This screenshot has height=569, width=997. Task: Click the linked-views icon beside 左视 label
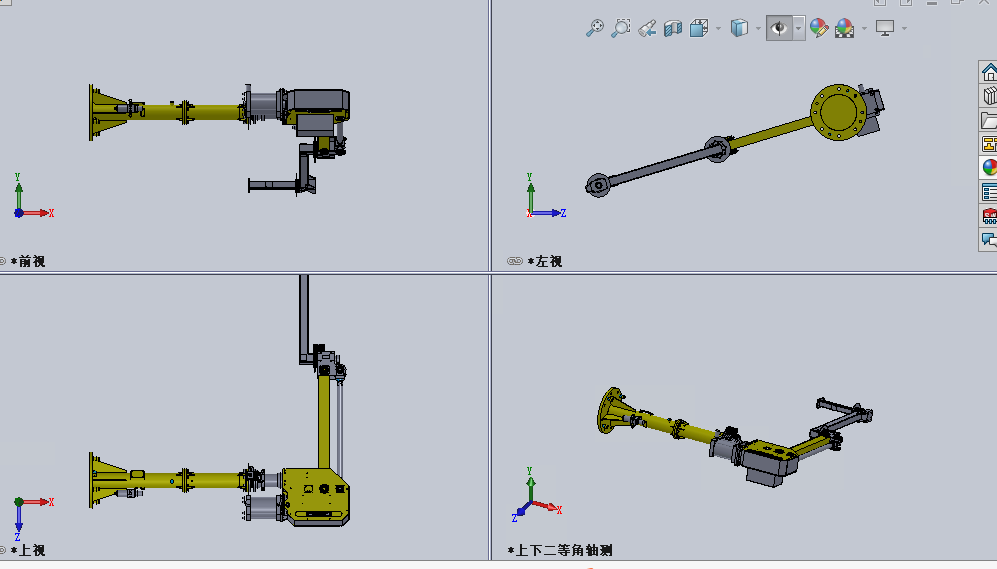(x=514, y=261)
